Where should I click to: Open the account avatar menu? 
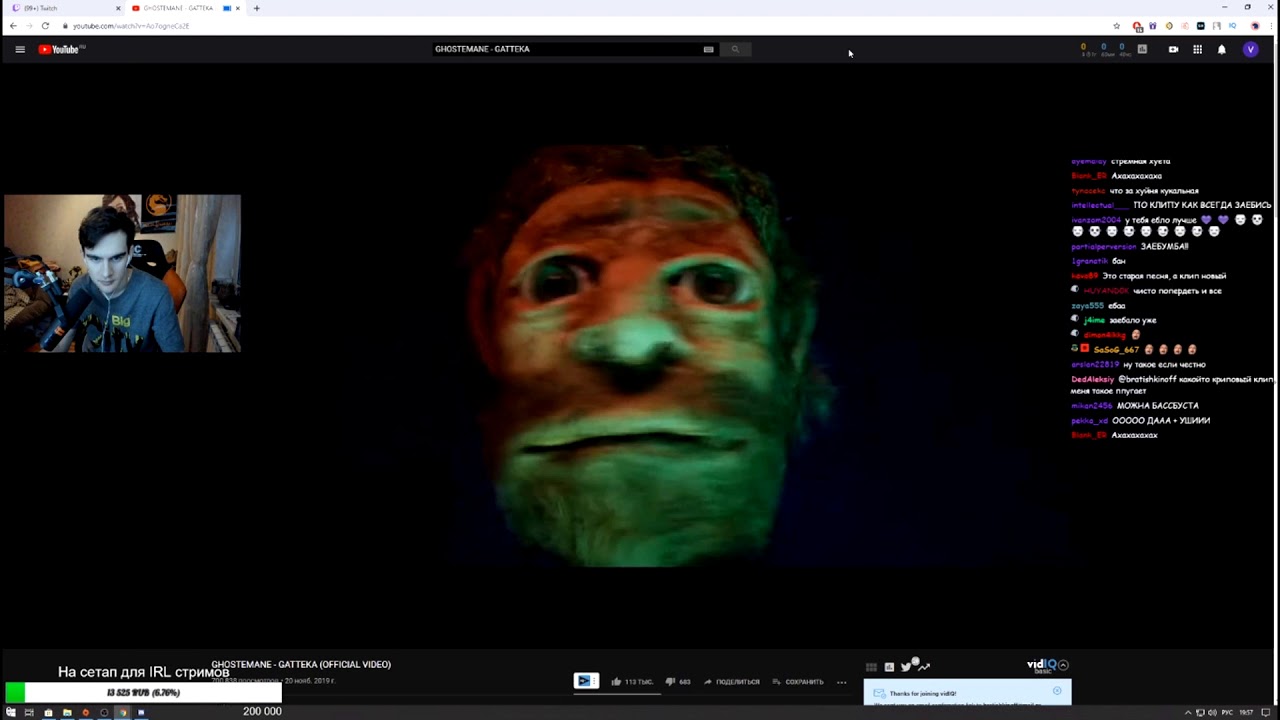[1250, 49]
